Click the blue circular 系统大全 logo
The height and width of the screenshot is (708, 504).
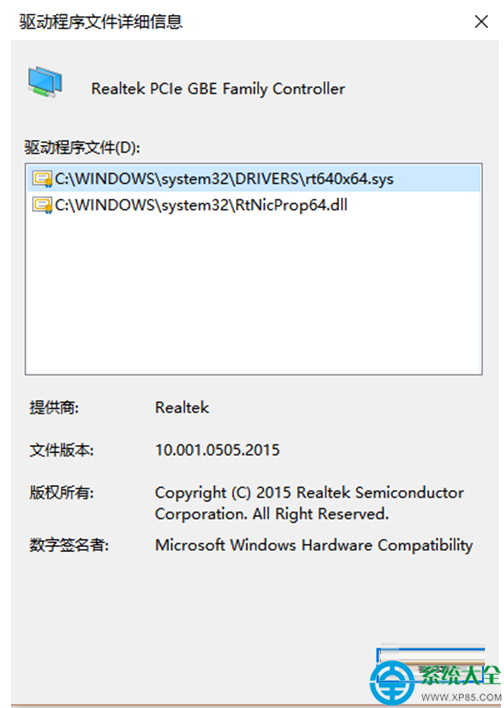[x=394, y=685]
